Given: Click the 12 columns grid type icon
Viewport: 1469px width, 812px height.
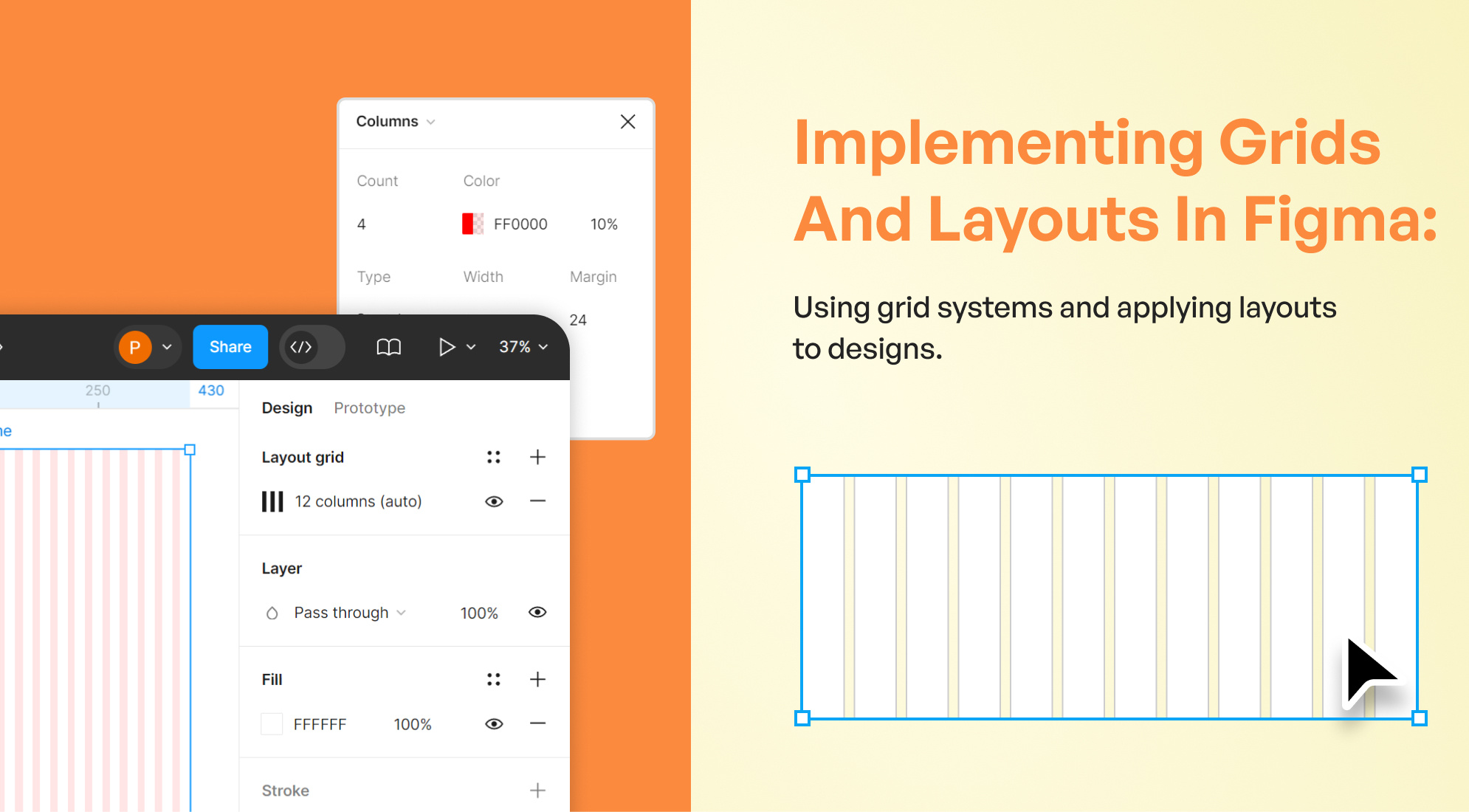Looking at the screenshot, I should click(x=273, y=502).
